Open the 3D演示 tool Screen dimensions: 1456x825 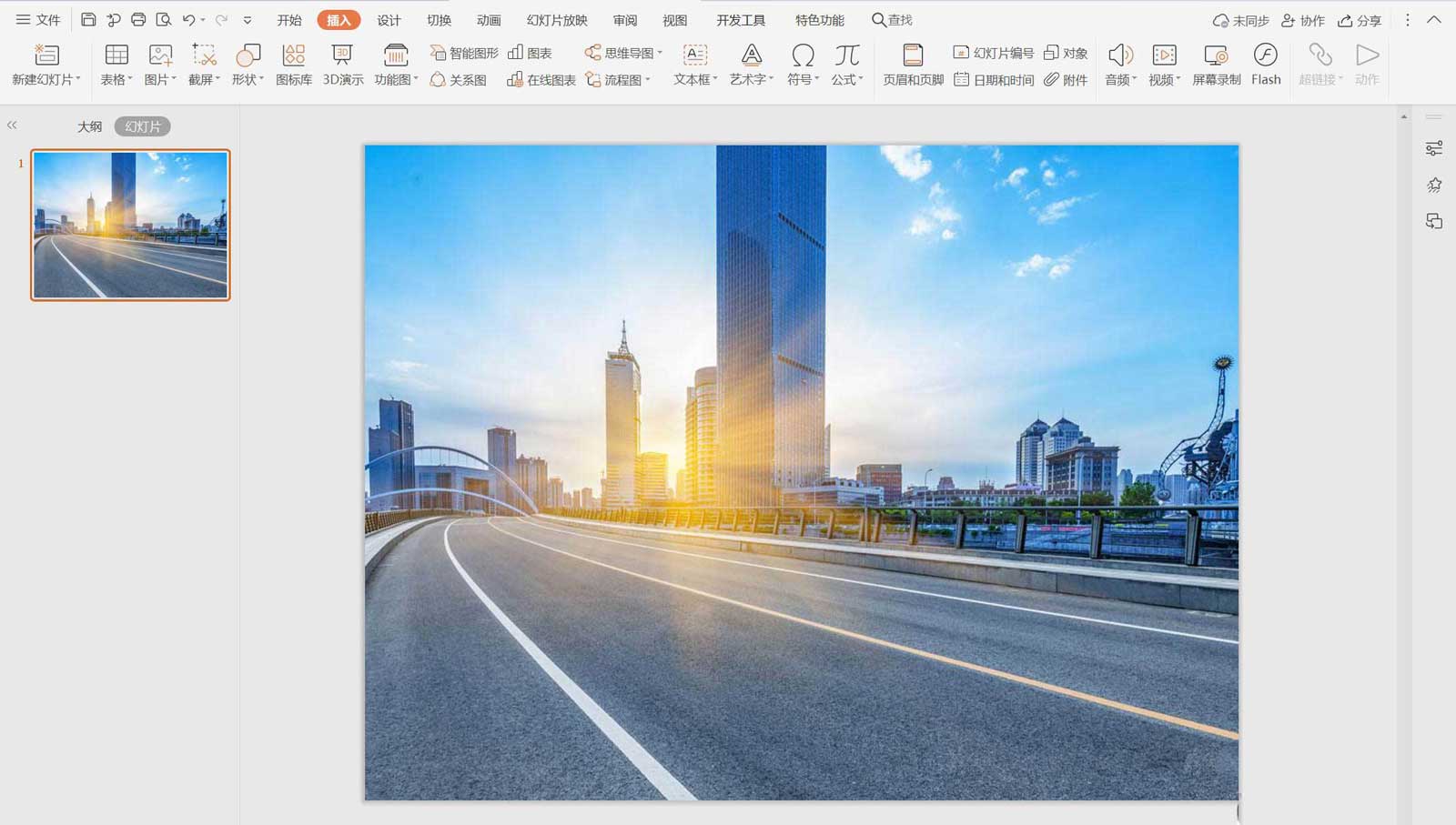342,65
